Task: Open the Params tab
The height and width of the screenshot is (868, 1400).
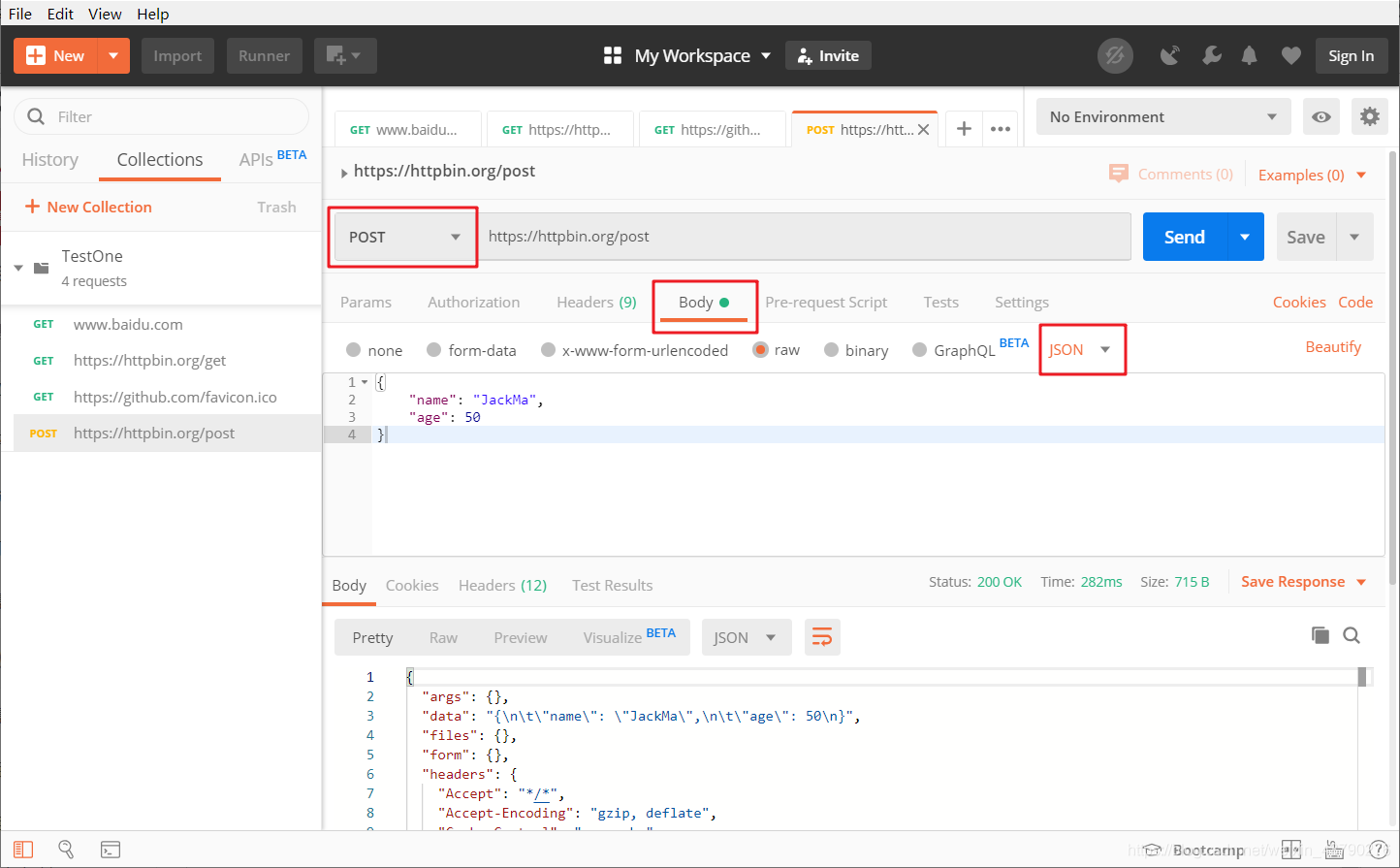Action: tap(366, 303)
